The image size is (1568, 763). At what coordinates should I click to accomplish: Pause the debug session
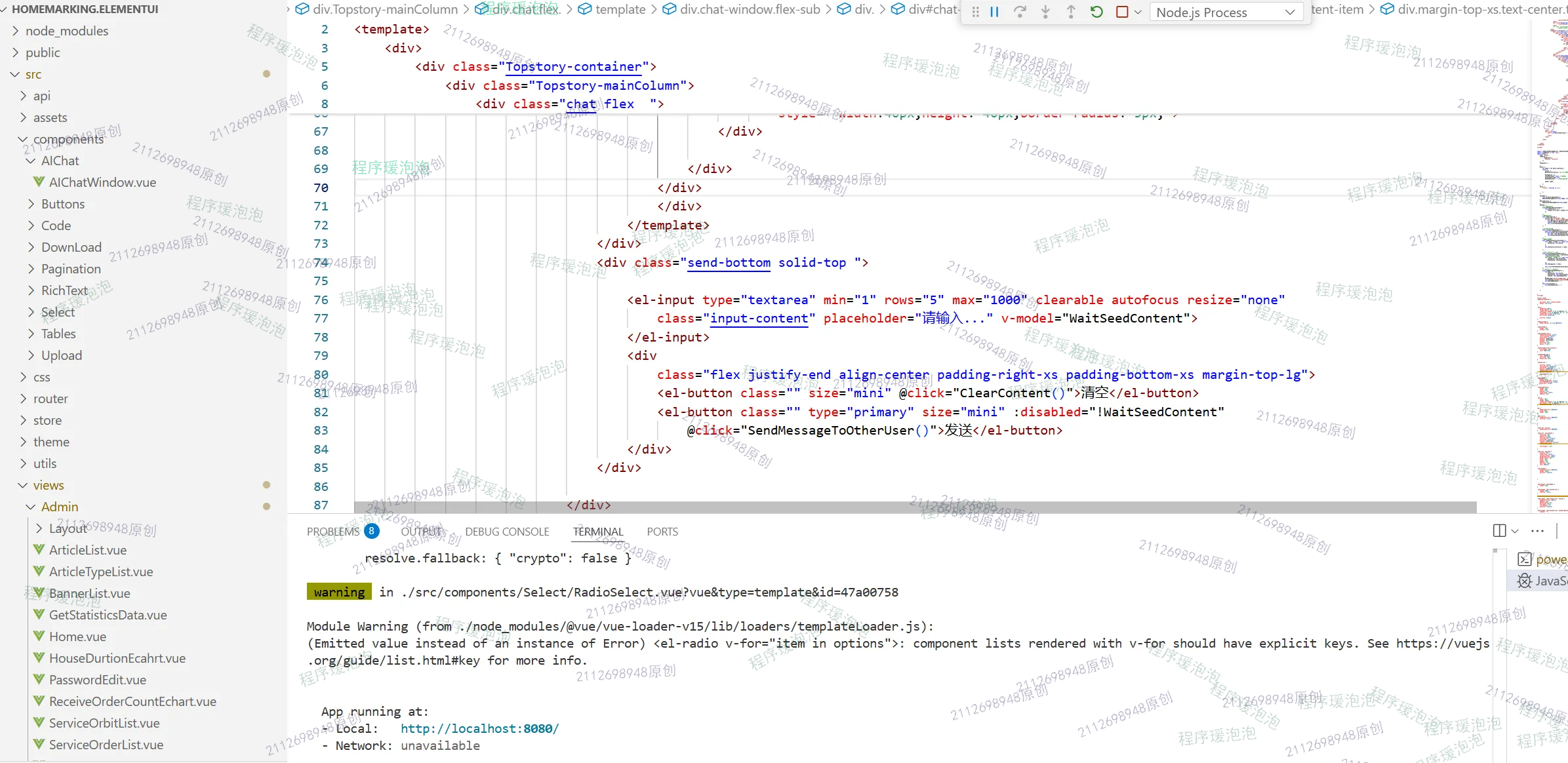tap(994, 12)
